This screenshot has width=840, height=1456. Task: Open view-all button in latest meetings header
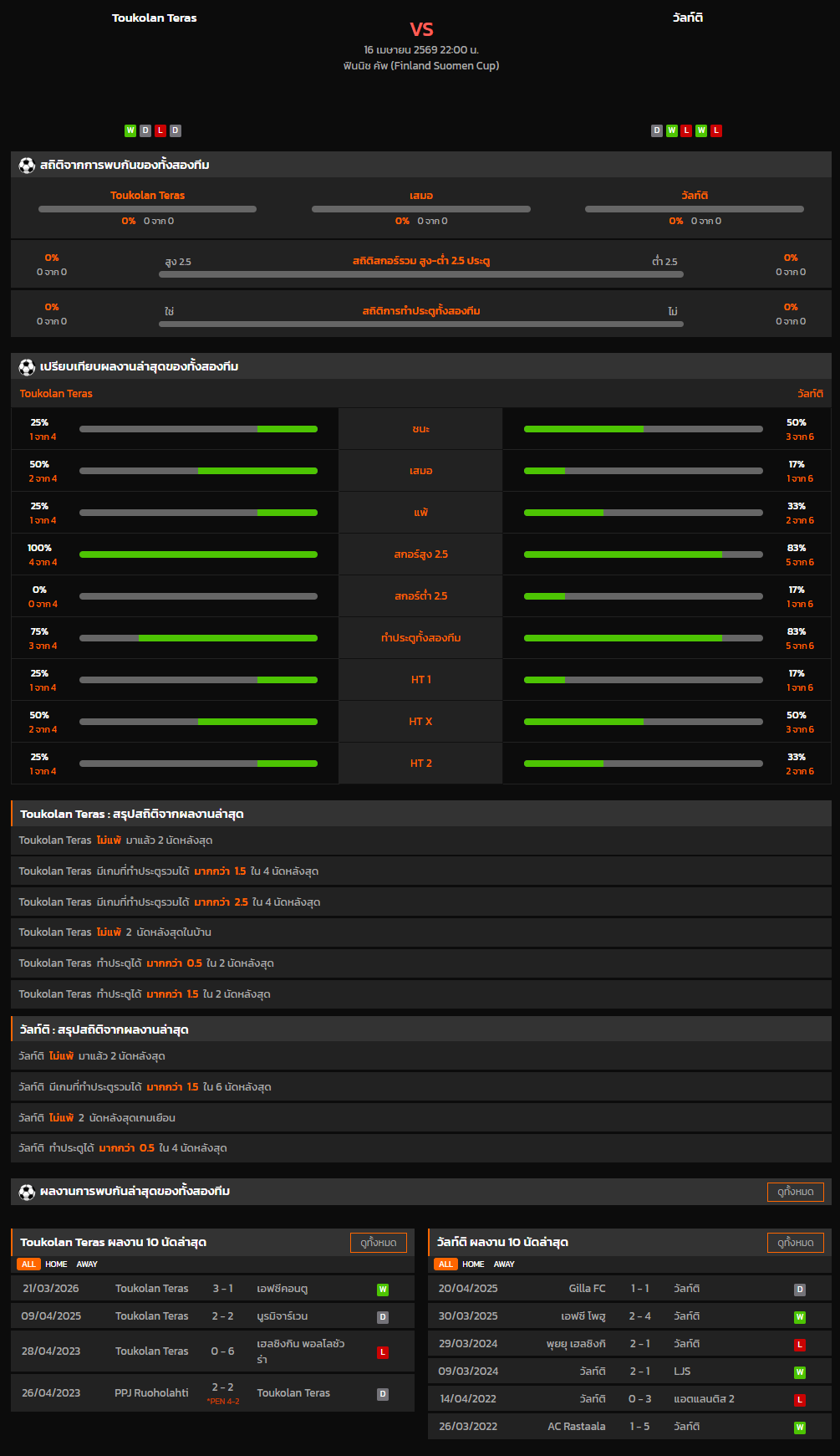(x=795, y=1192)
